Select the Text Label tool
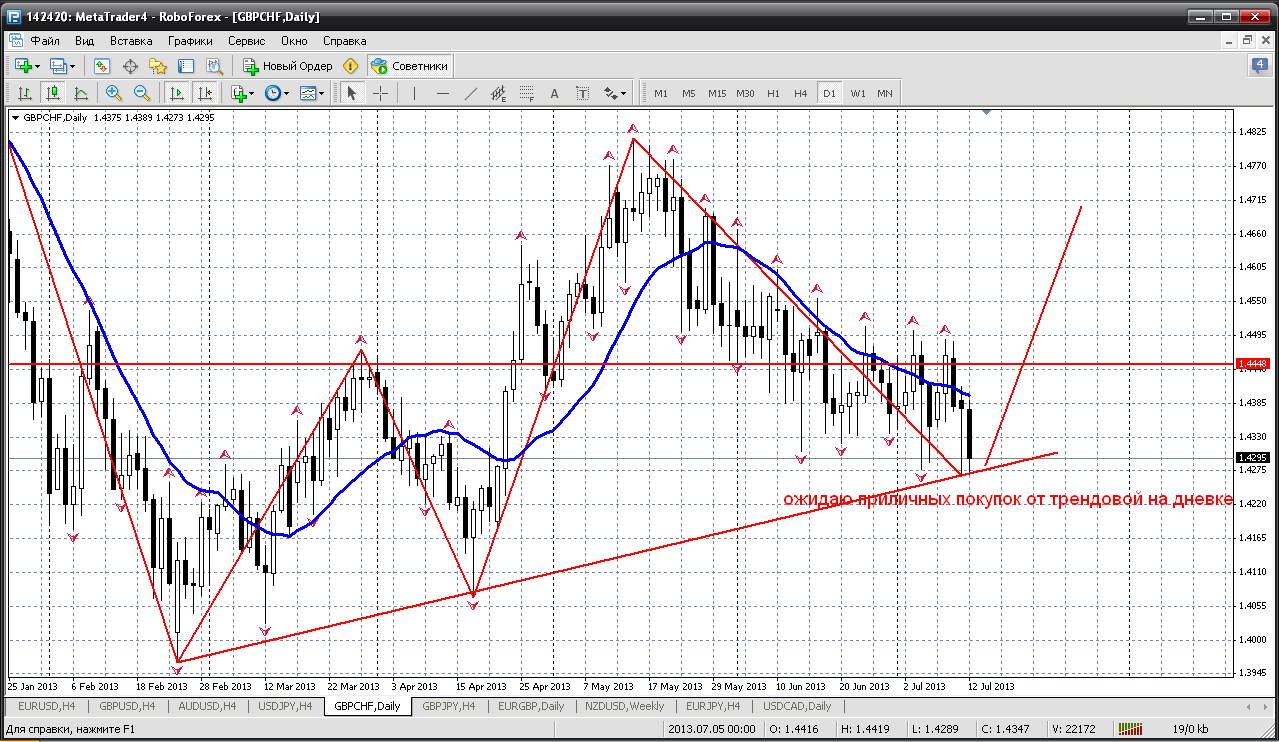 [583, 93]
